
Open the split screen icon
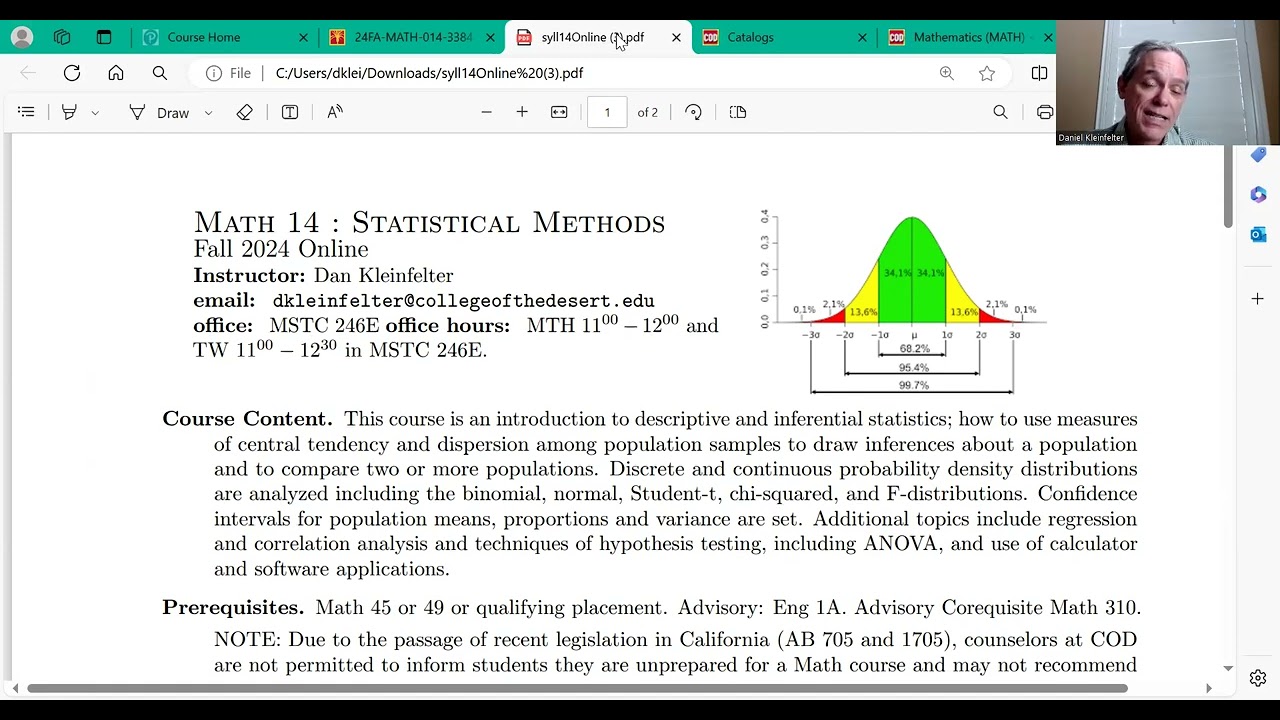pos(1039,73)
